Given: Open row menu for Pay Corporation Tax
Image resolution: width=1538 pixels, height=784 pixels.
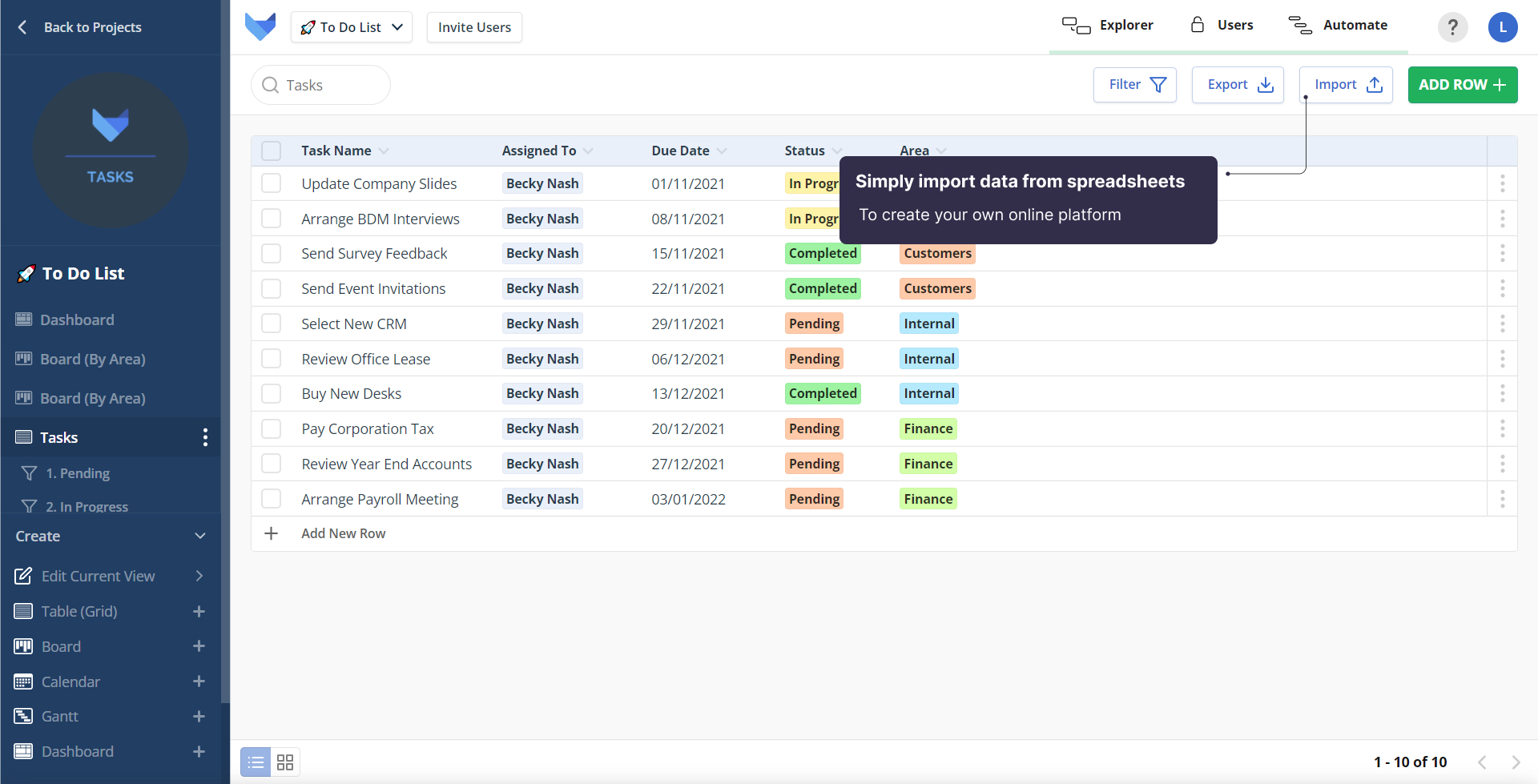Looking at the screenshot, I should tap(1502, 428).
